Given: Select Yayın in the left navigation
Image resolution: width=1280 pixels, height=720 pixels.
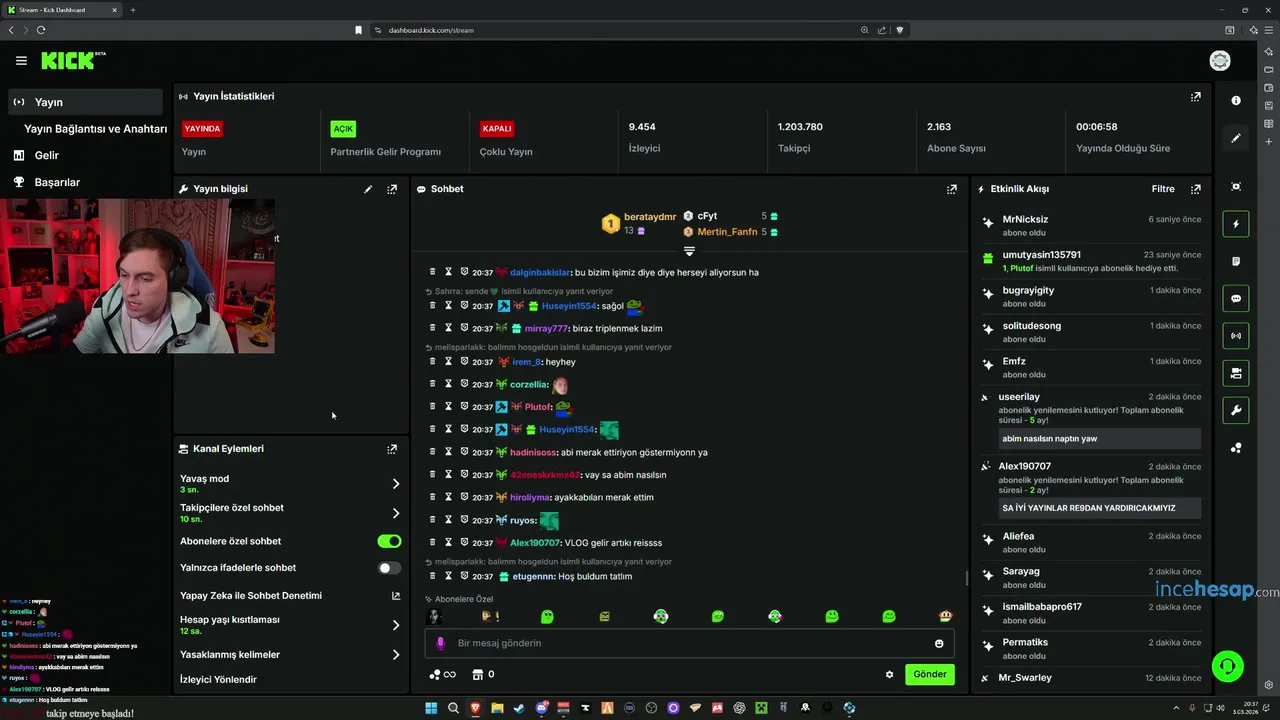Looking at the screenshot, I should point(85,102).
